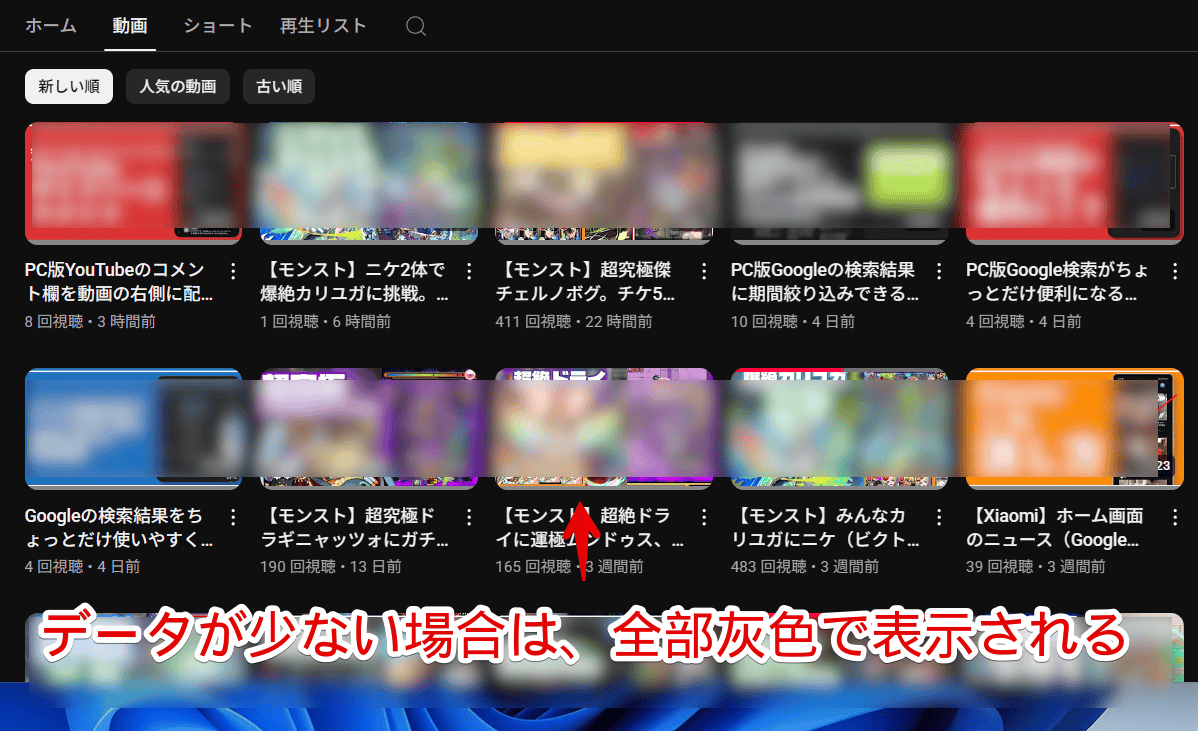Open options for PC版Google検索がちょっとだけ video
Viewport: 1198px width, 731px height.
coord(1174,271)
